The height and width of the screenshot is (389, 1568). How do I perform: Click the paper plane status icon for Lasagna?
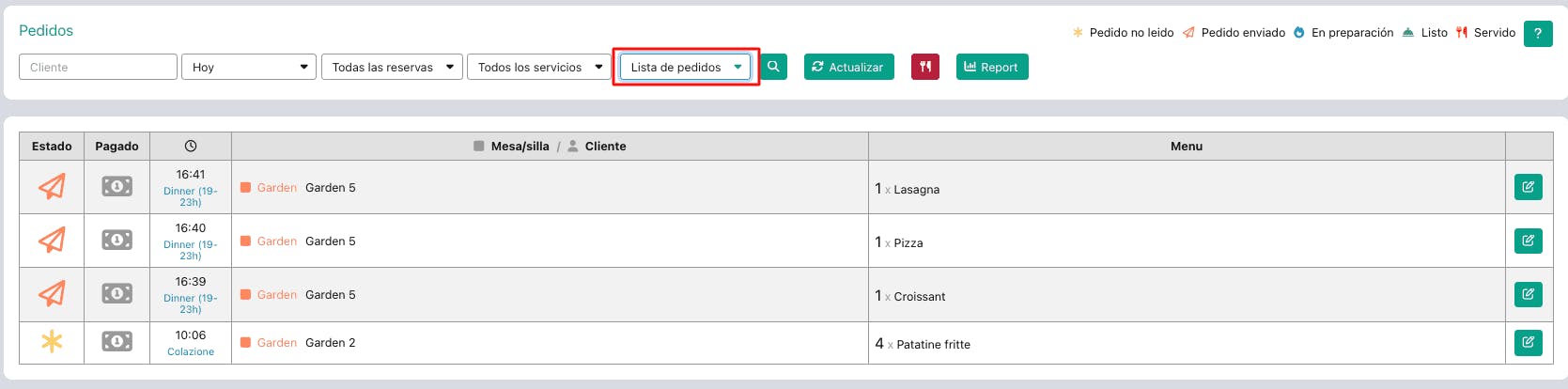click(52, 187)
